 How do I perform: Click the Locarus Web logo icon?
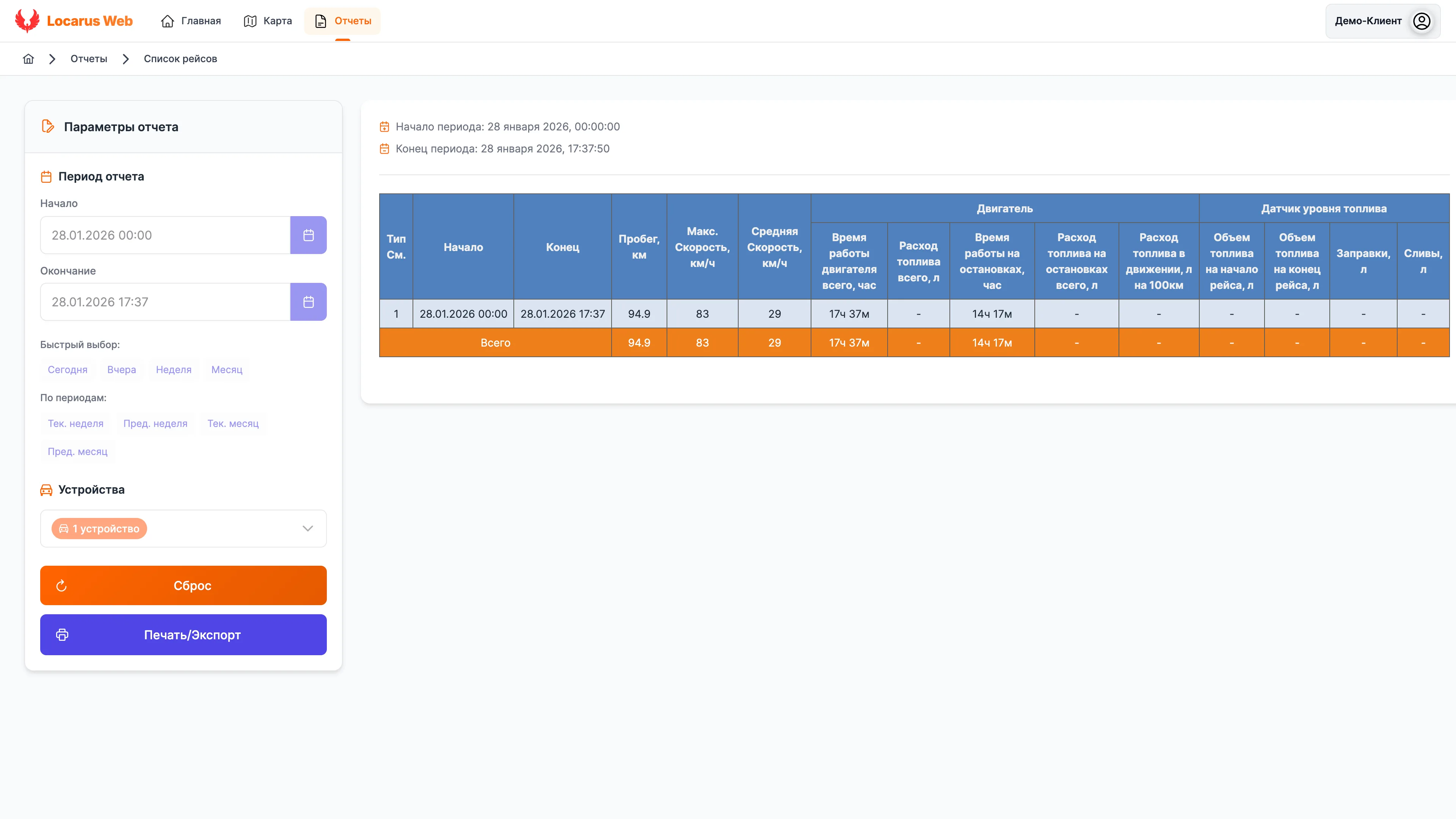(27, 20)
